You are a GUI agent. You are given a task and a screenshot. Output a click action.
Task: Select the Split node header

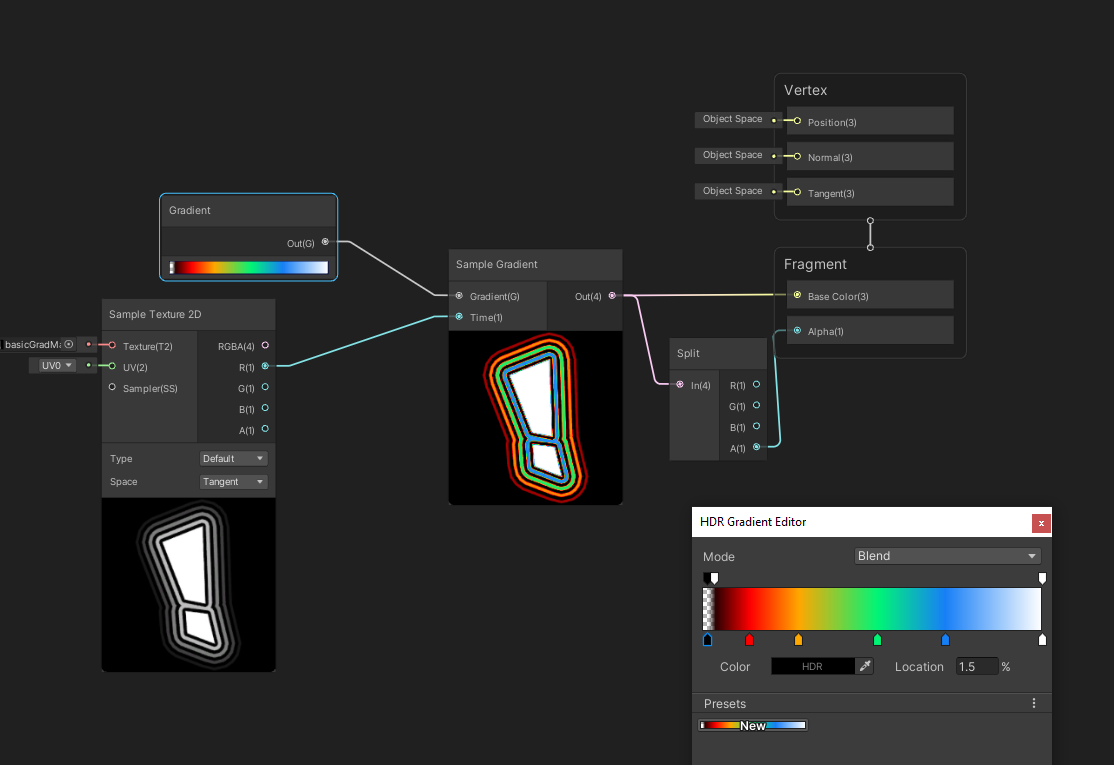point(688,353)
